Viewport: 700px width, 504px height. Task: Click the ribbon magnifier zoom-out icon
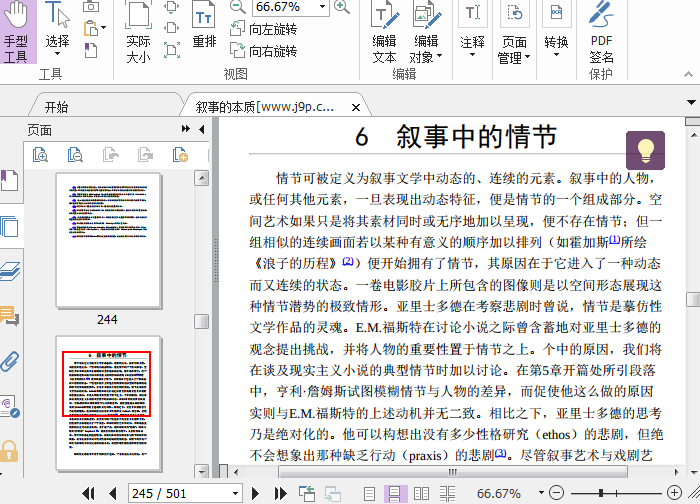238,6
